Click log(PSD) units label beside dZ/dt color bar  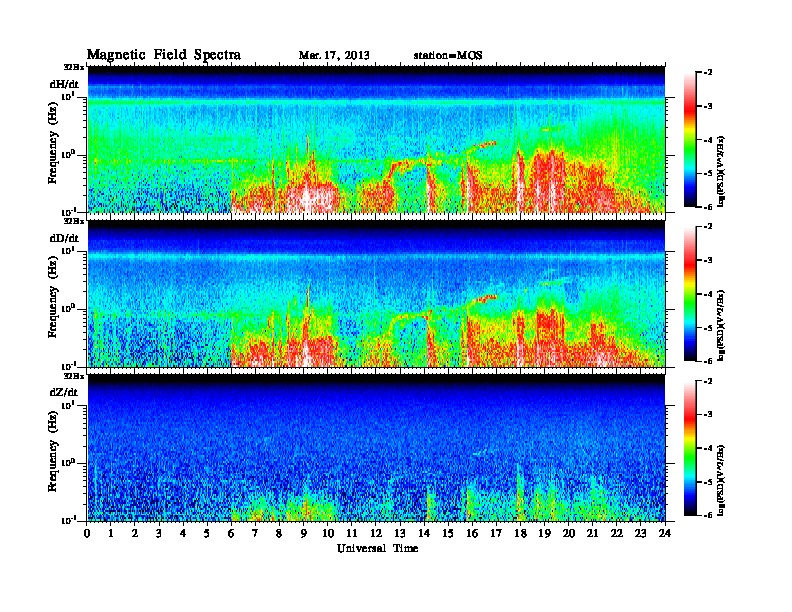722,480
